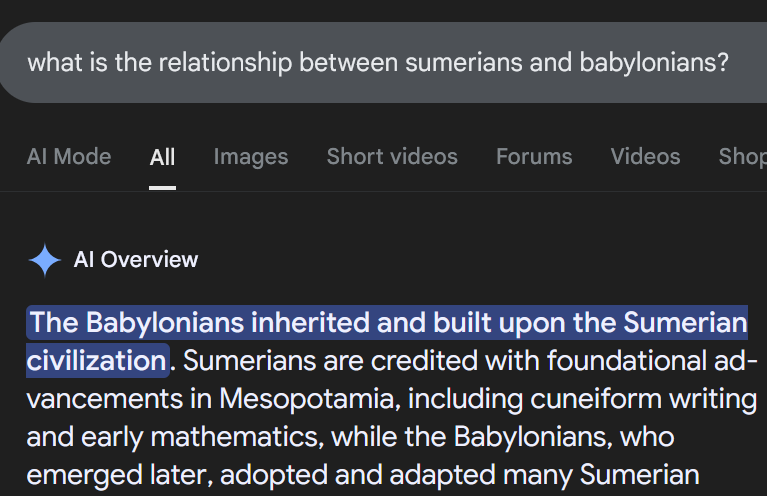The image size is (767, 496).
Task: Click the word mathematics in the overview
Action: pyautogui.click(x=237, y=437)
